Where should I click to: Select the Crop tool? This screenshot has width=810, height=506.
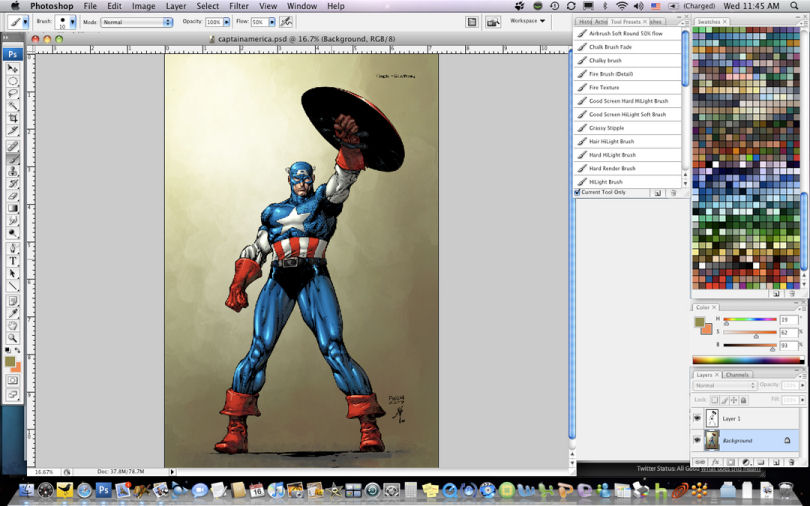[13, 118]
